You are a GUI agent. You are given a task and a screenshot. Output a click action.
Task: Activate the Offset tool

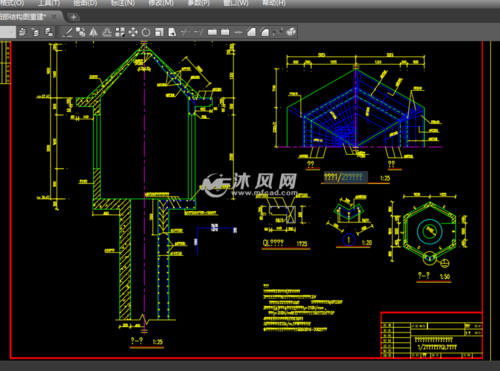[x=107, y=32]
